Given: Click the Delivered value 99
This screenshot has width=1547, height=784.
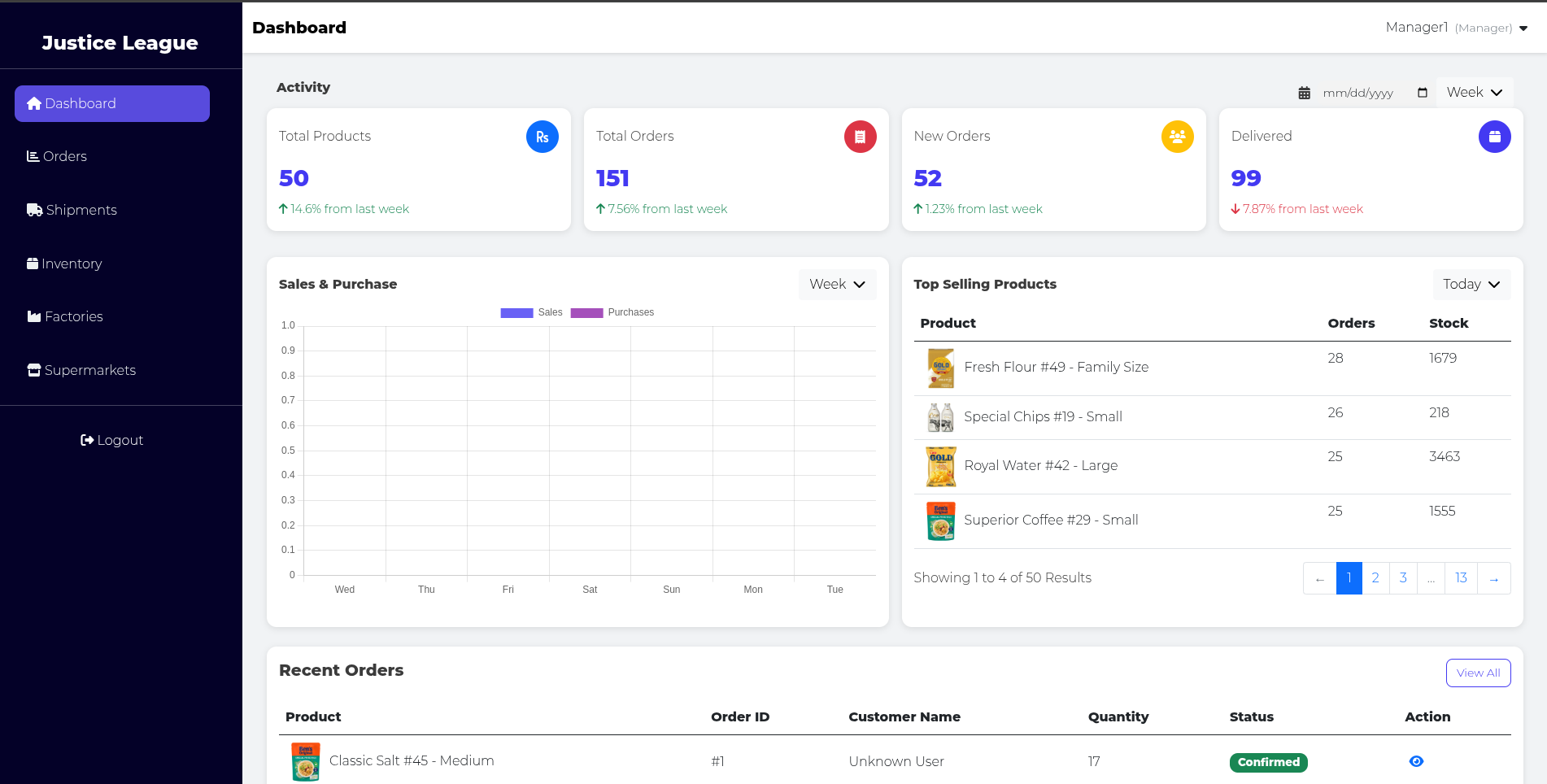Looking at the screenshot, I should pyautogui.click(x=1245, y=178).
